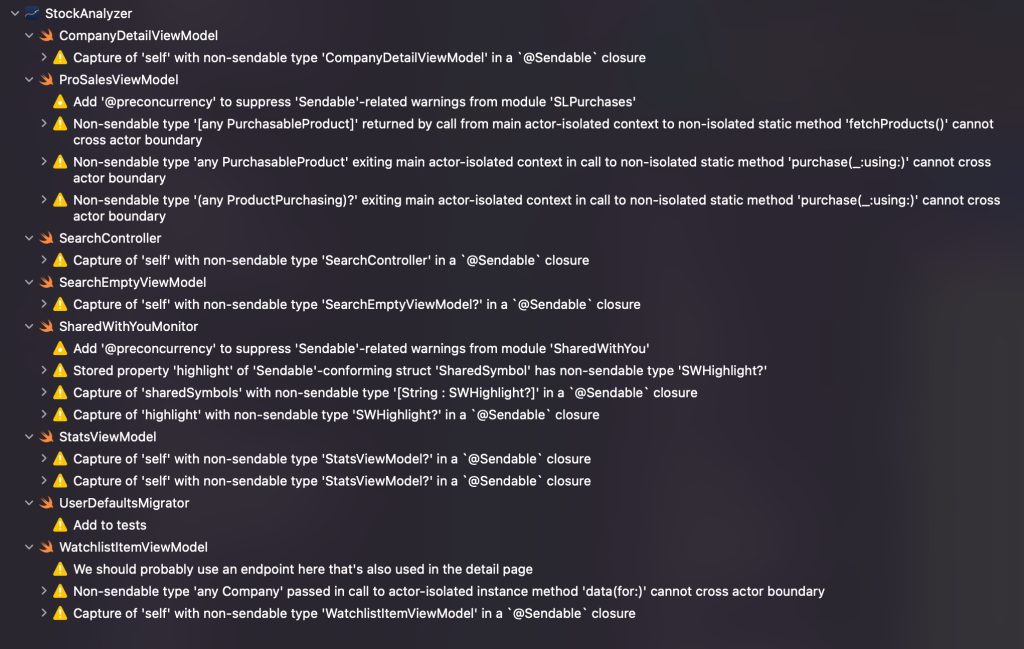Click the Swift icon beside CompanyDetailViewModel
The image size is (1024, 649).
pyautogui.click(x=46, y=36)
